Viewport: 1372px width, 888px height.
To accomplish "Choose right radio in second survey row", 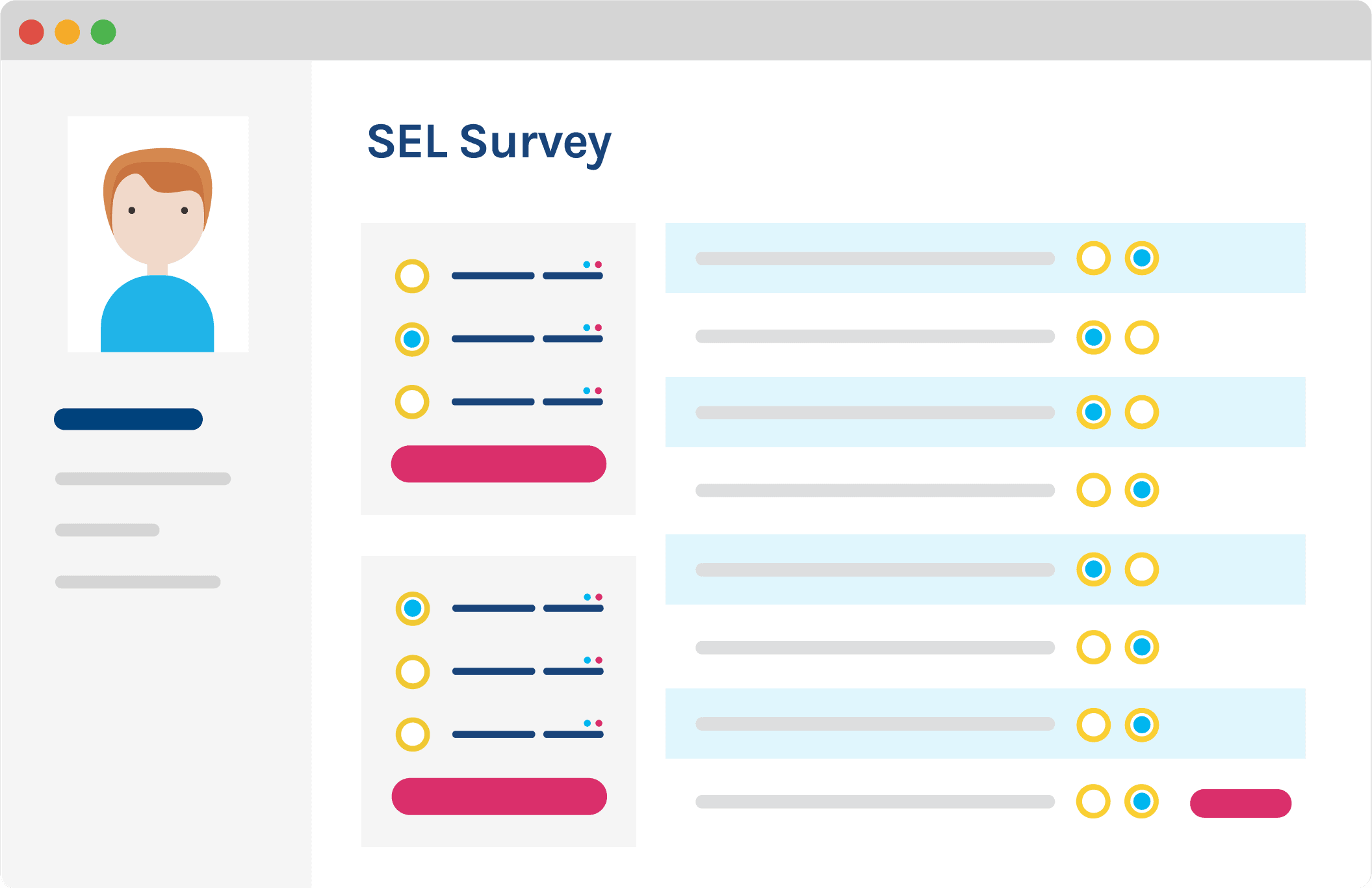I will pyautogui.click(x=1142, y=337).
